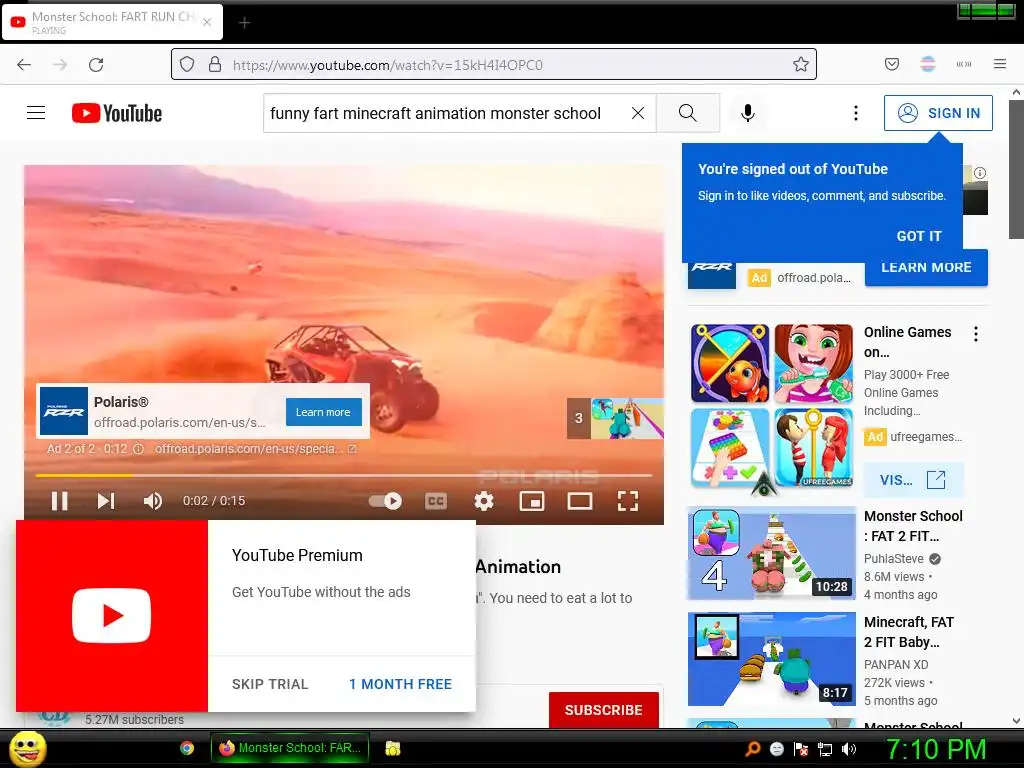This screenshot has height=768, width=1024.
Task: Go to the YouTube home logo
Action: tap(117, 113)
